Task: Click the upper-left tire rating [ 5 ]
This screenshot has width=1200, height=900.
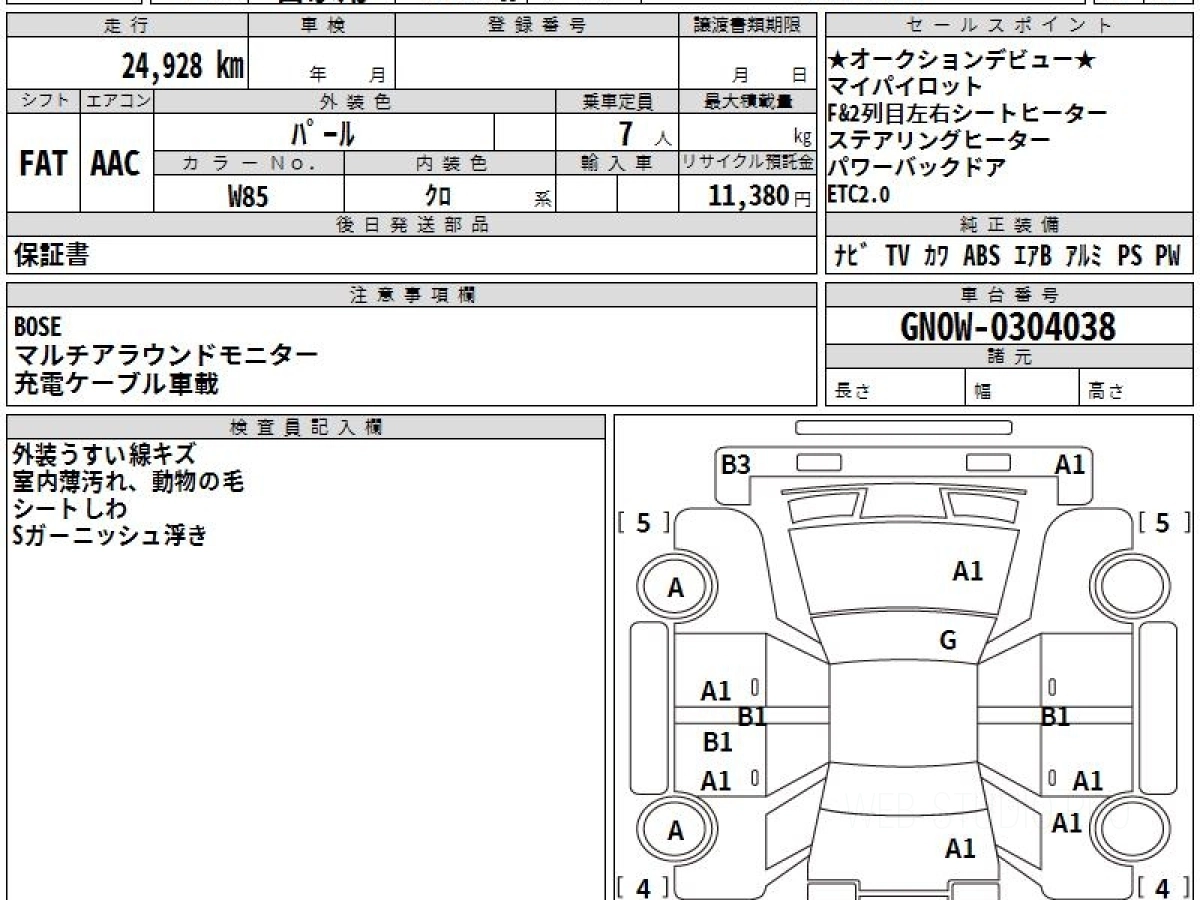Action: click(644, 522)
